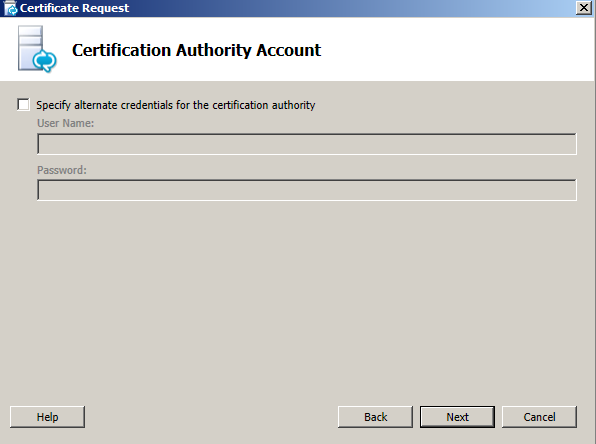This screenshot has height=444, width=596.
Task: Cancel the certificate request wizard
Action: point(539,417)
